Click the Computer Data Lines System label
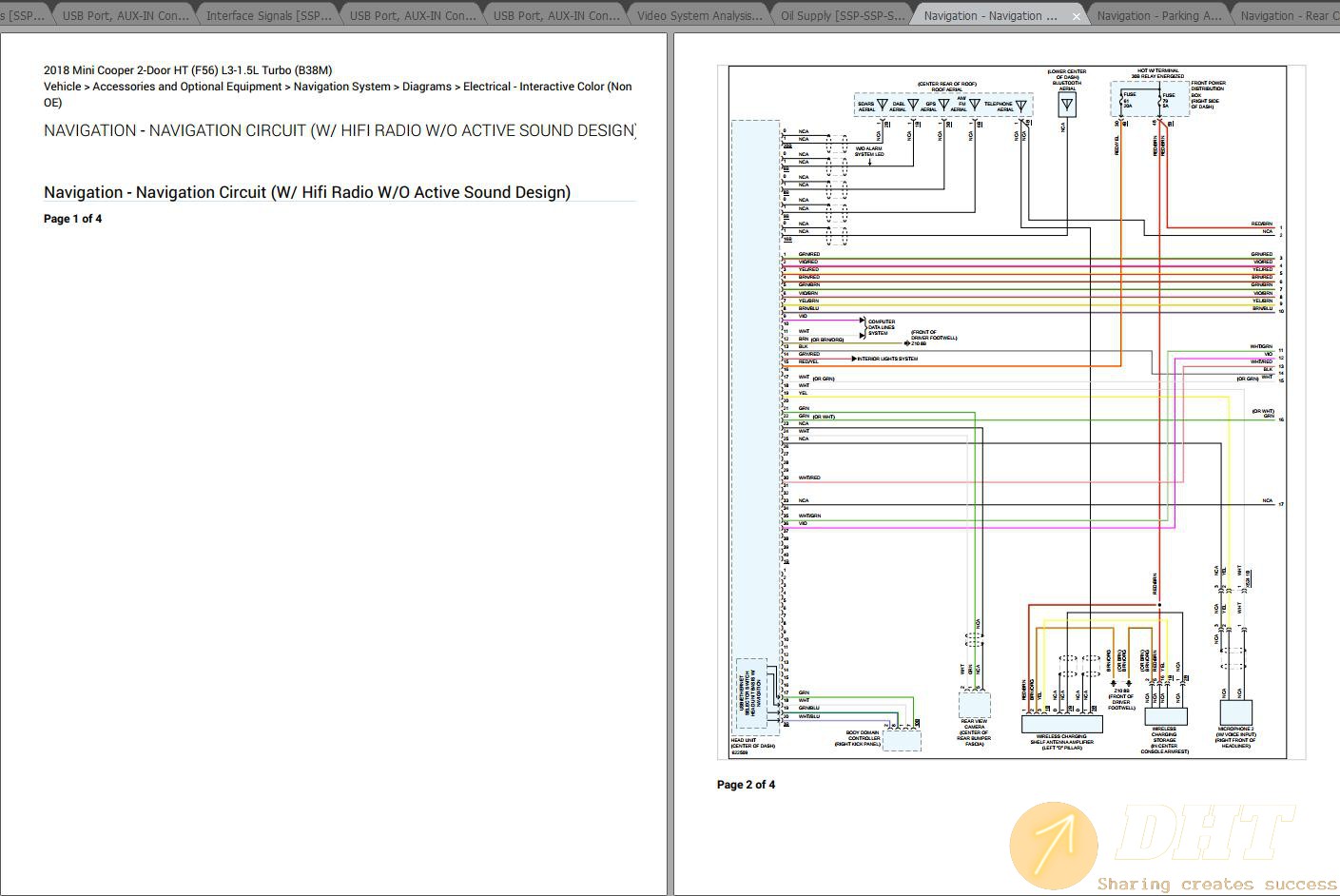Viewport: 1340px width, 896px height. point(881,327)
